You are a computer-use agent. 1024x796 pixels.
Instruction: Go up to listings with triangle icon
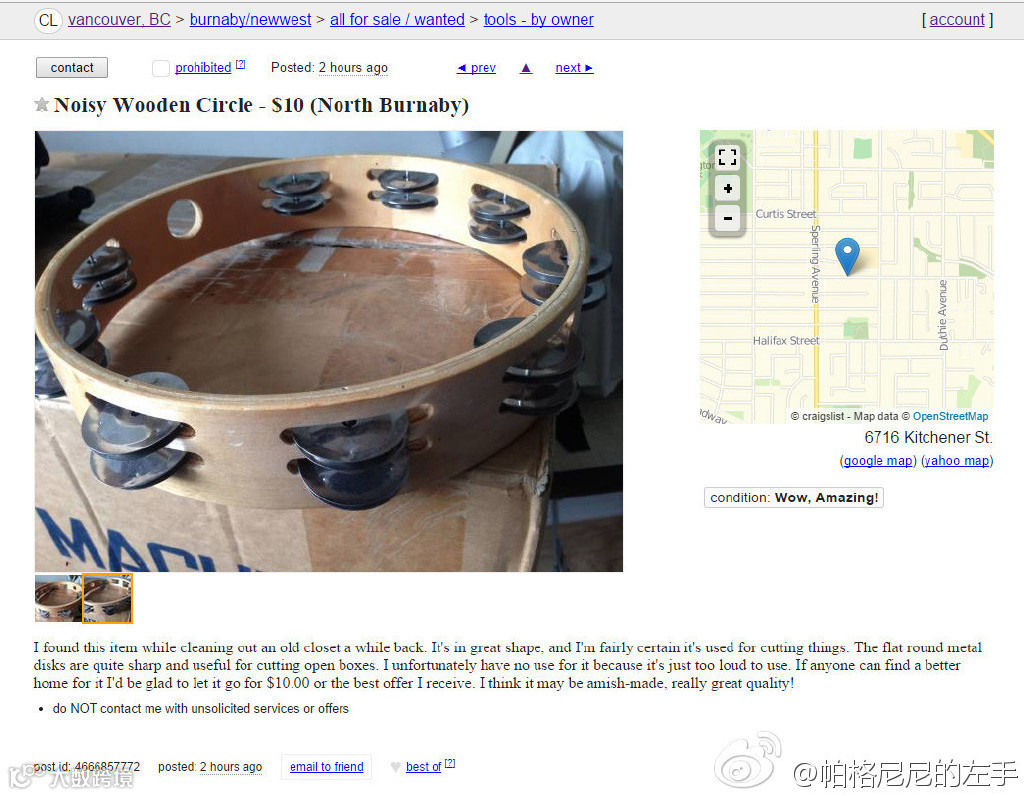click(x=526, y=68)
